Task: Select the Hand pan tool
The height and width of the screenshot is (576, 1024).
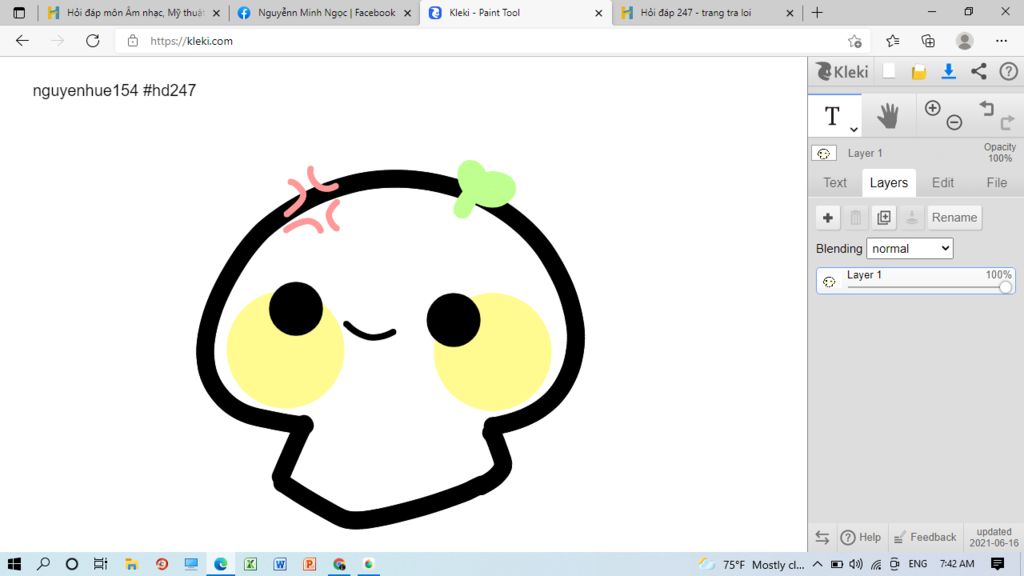Action: [x=888, y=116]
